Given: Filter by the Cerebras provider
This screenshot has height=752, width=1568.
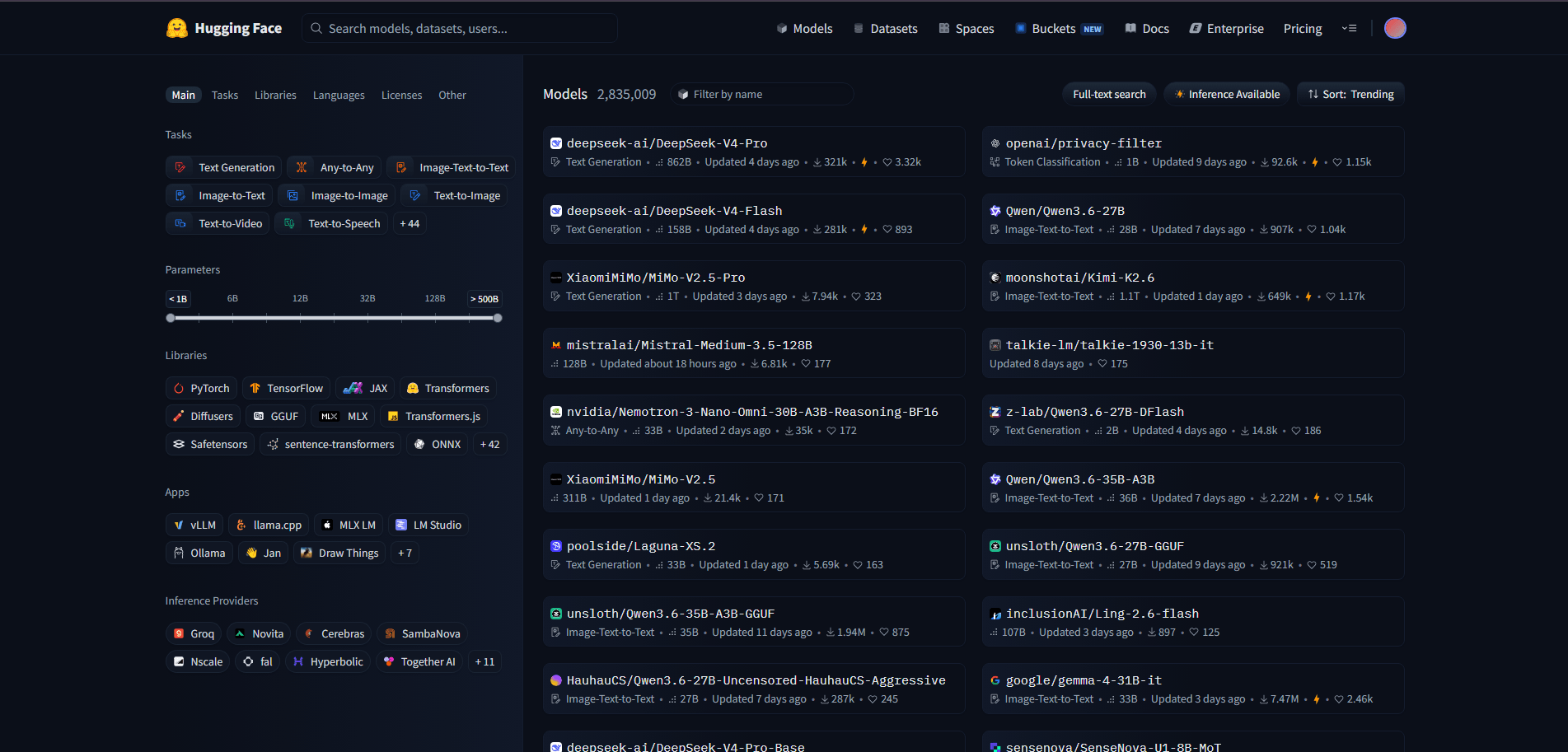Looking at the screenshot, I should (334, 633).
